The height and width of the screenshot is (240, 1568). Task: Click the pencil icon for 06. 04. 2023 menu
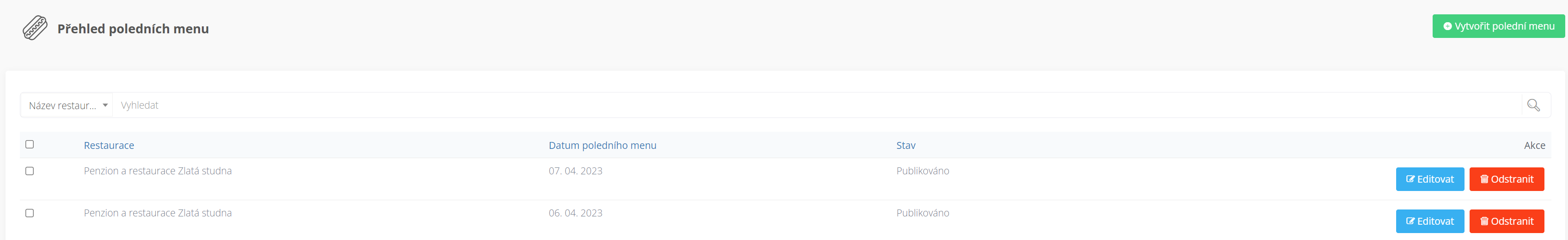(x=1410, y=221)
